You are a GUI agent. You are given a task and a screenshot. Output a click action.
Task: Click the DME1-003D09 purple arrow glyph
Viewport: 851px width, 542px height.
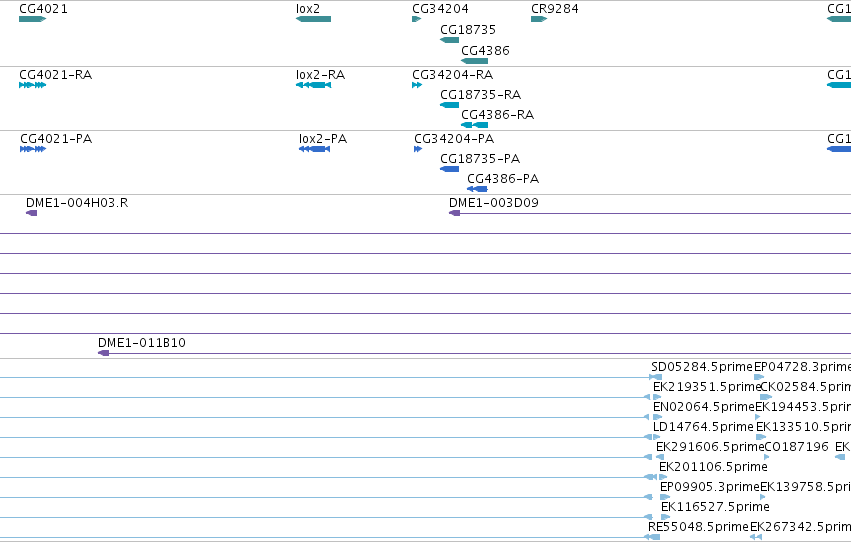click(x=454, y=213)
